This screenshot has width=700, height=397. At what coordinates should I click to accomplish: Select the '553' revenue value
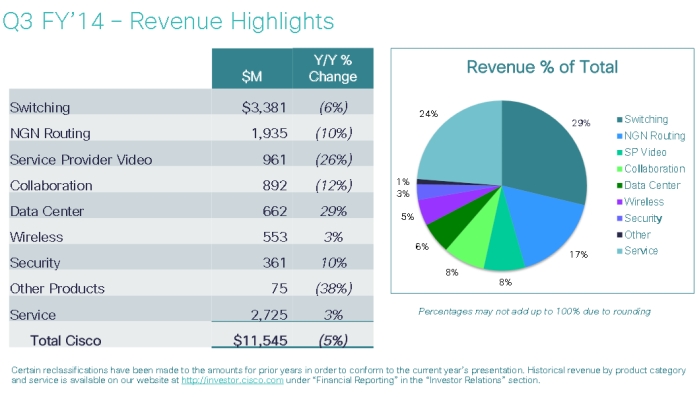(x=275, y=237)
